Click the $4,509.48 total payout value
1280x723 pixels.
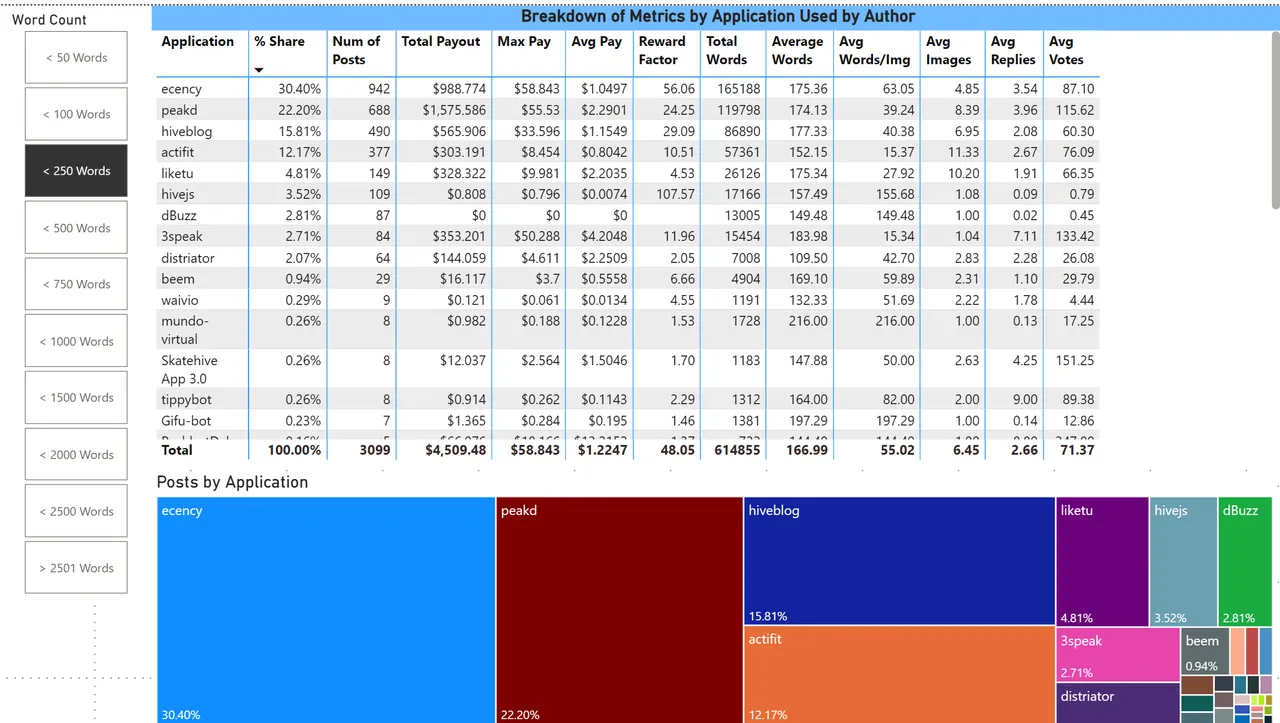[x=455, y=450]
